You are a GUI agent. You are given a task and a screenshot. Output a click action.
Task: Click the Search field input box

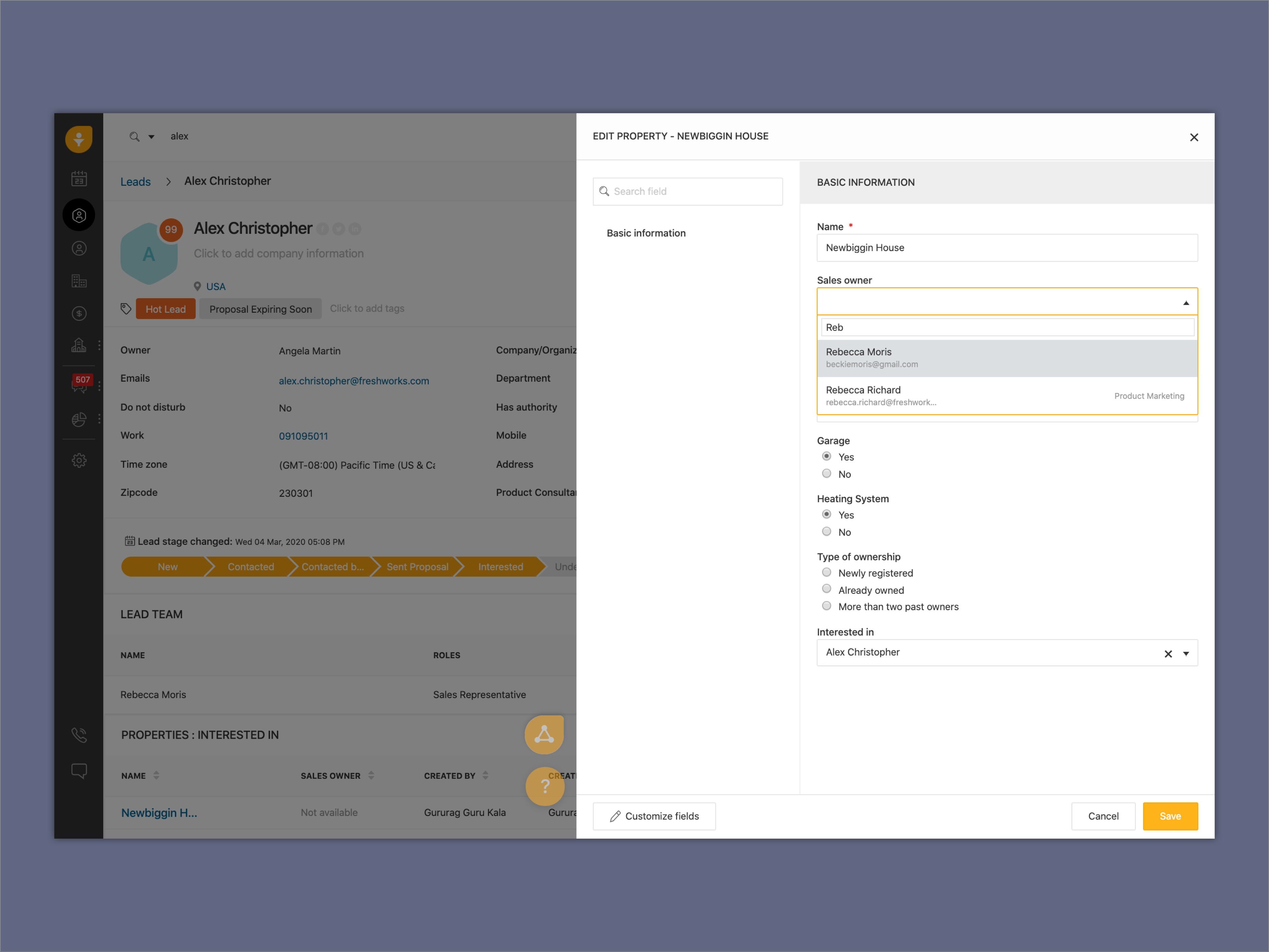688,191
